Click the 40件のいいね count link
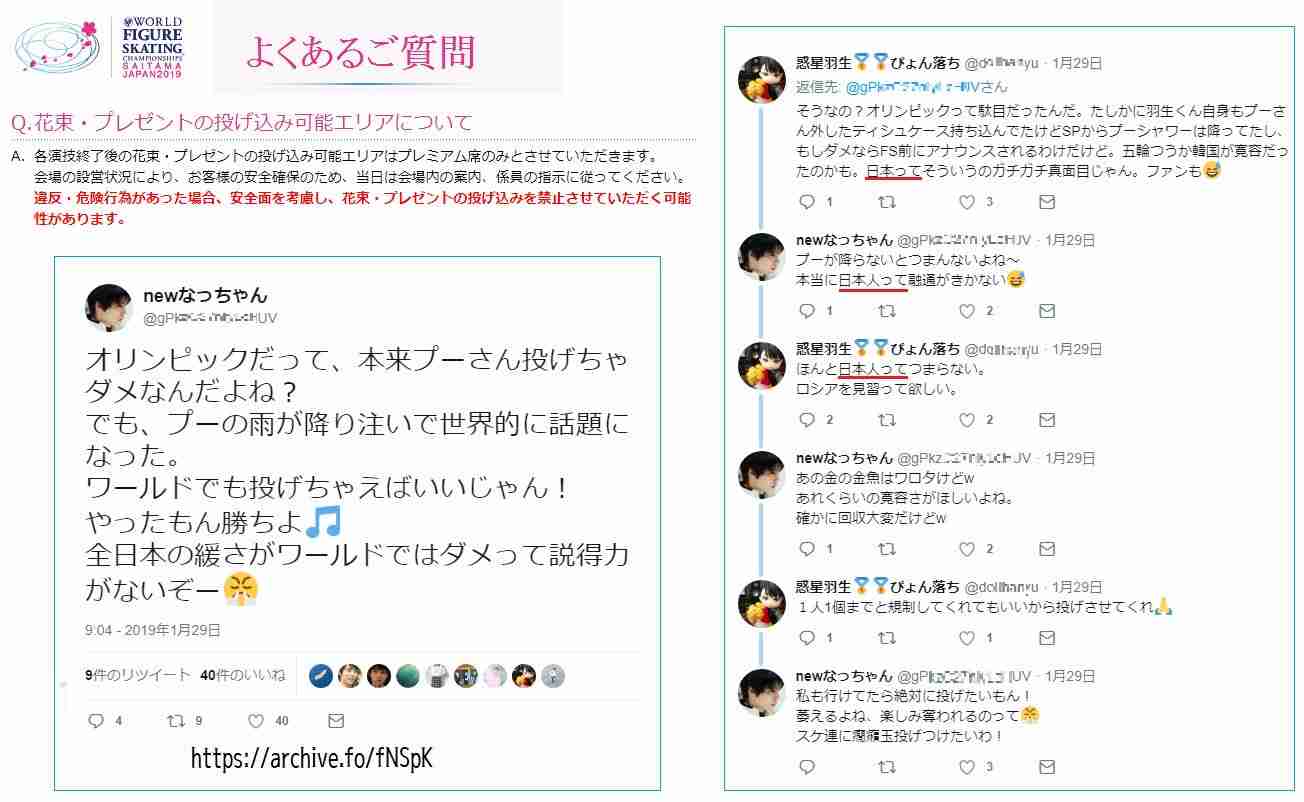 pyautogui.click(x=243, y=676)
